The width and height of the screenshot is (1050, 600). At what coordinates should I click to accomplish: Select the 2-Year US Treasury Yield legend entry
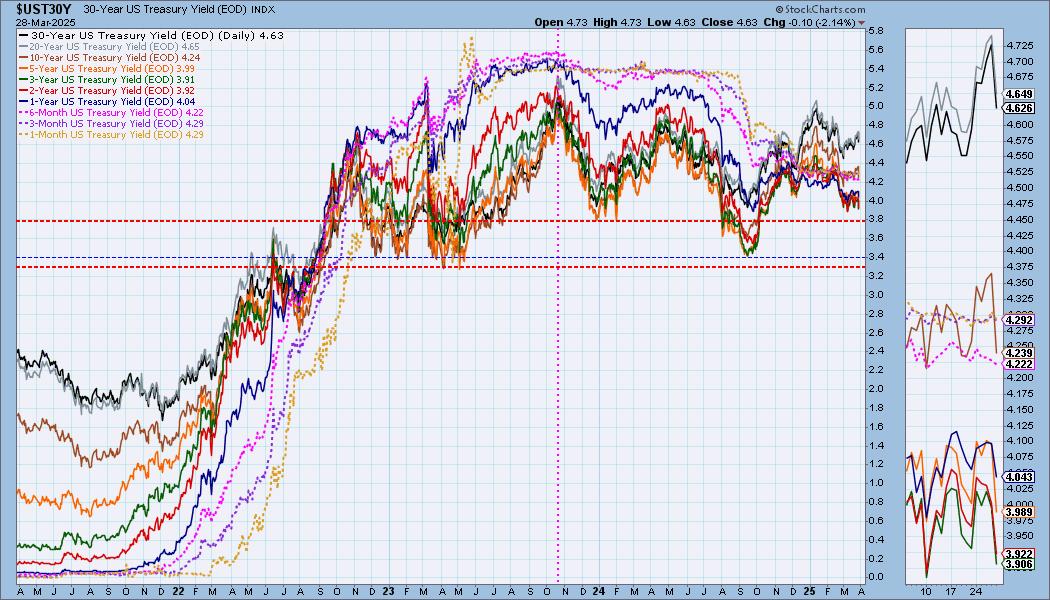tap(107, 90)
